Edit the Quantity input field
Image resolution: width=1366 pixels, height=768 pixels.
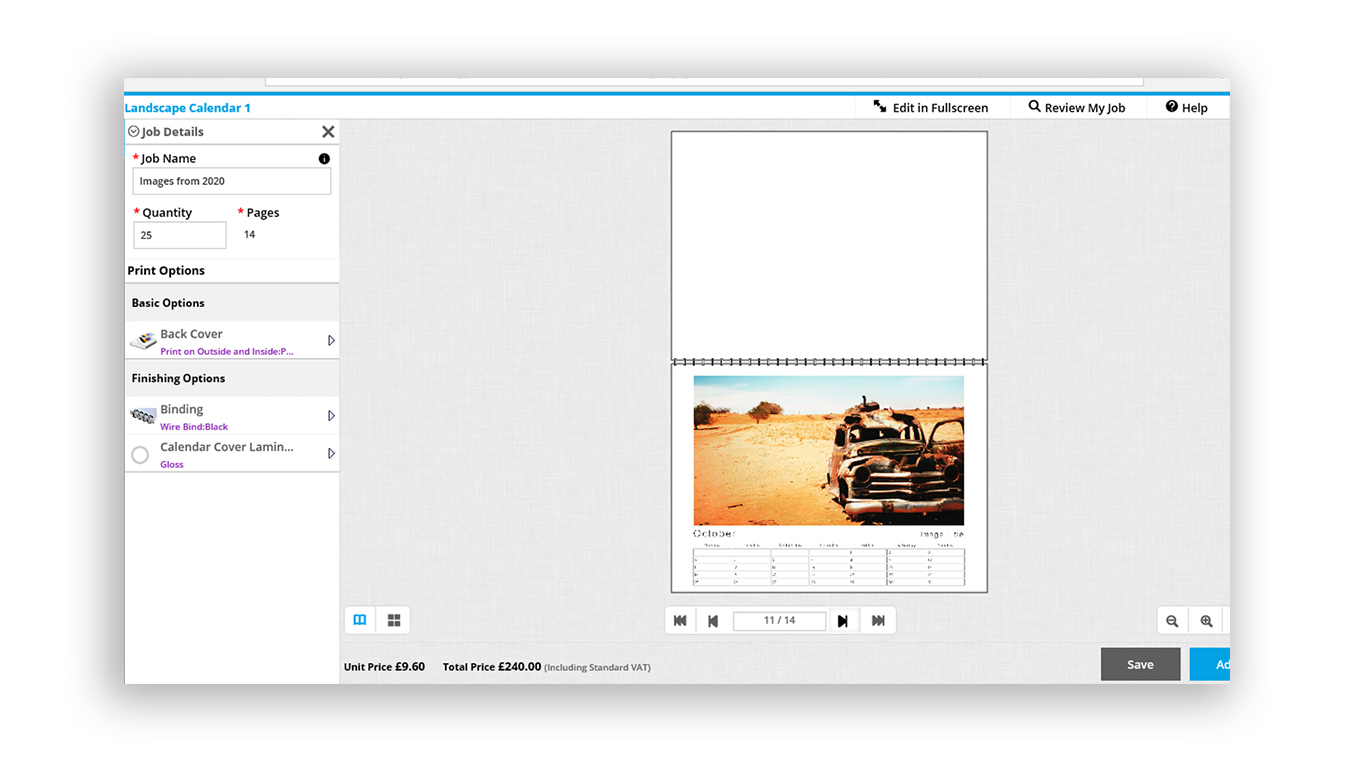(x=179, y=234)
